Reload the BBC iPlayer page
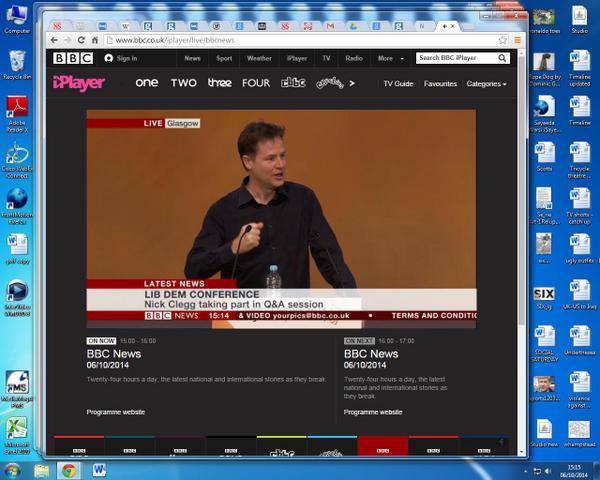Viewport: 600px width, 480px height. point(81,40)
